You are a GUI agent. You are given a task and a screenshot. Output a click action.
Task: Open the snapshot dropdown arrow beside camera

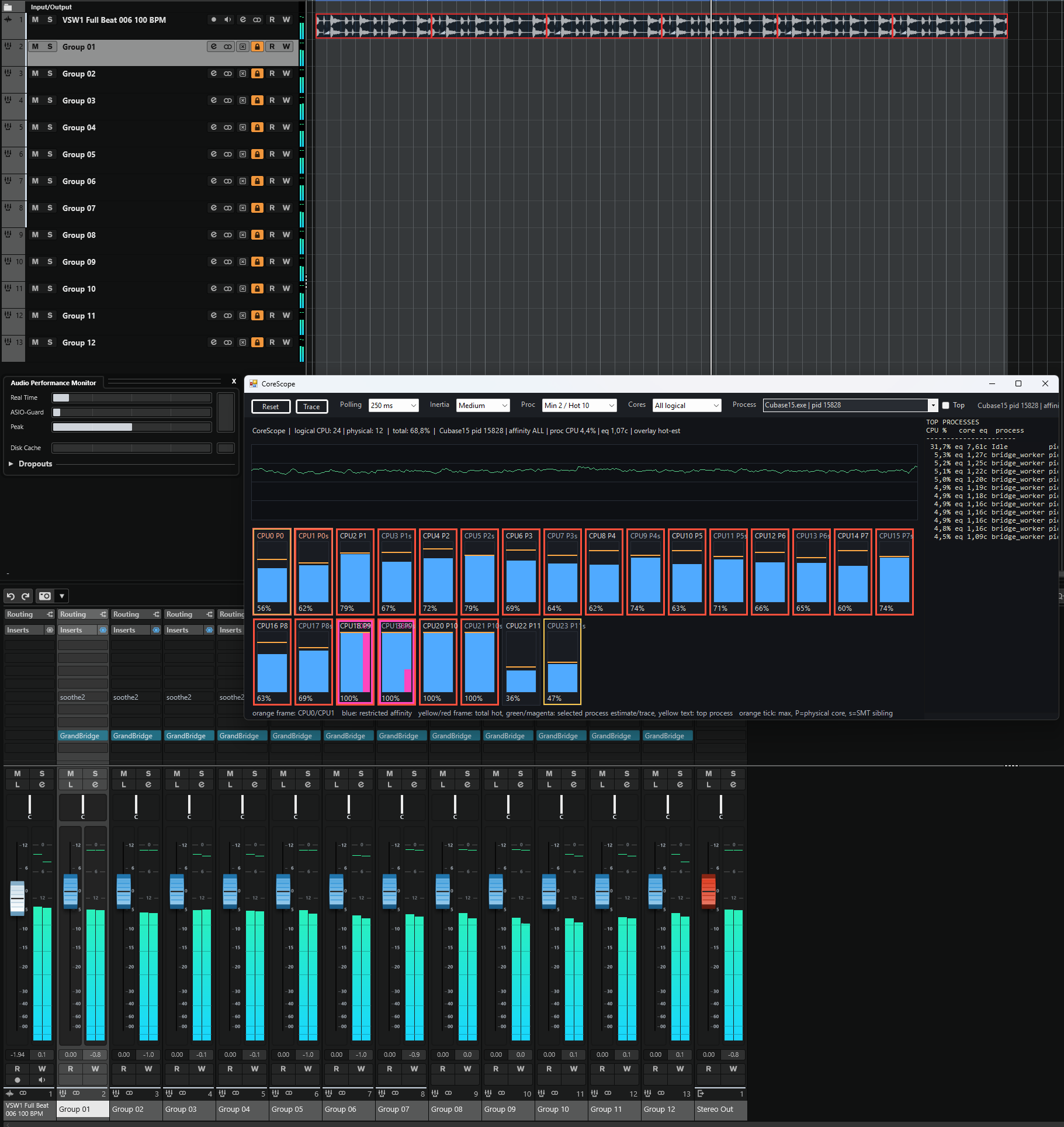(61, 596)
